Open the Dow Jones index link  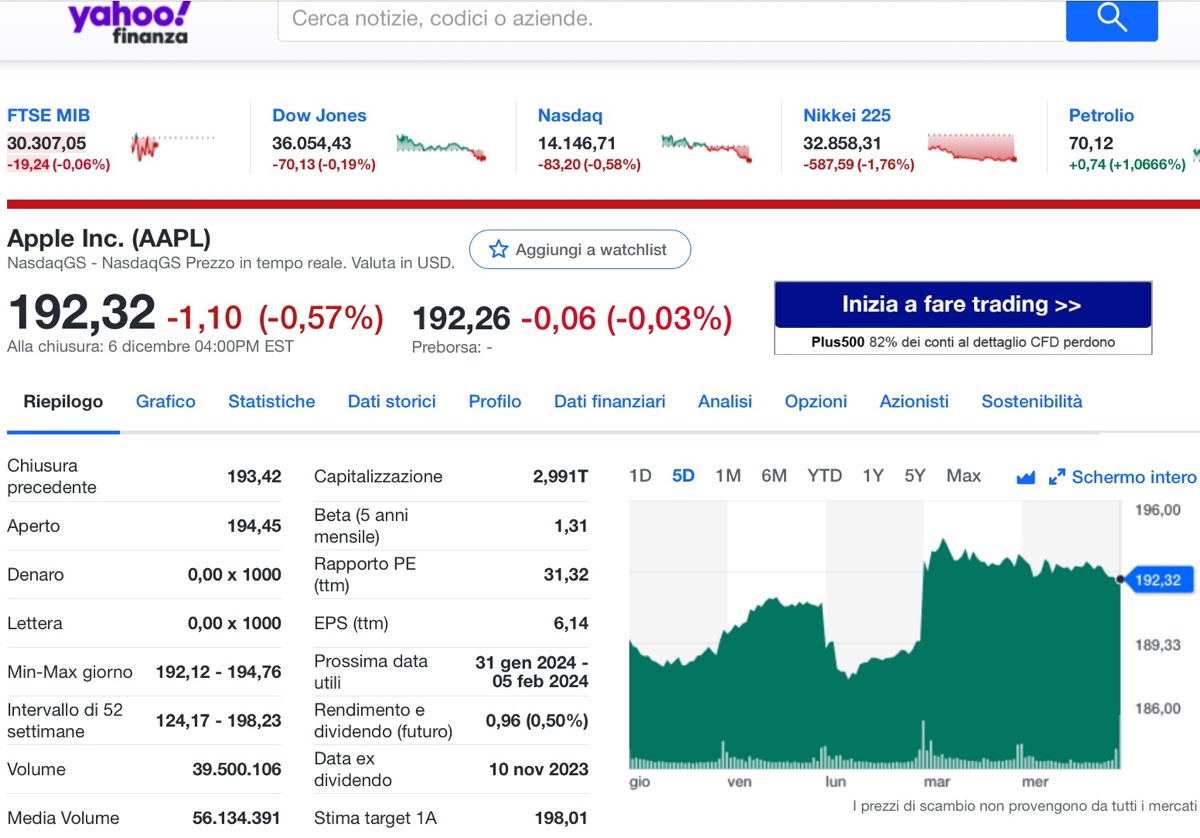319,116
